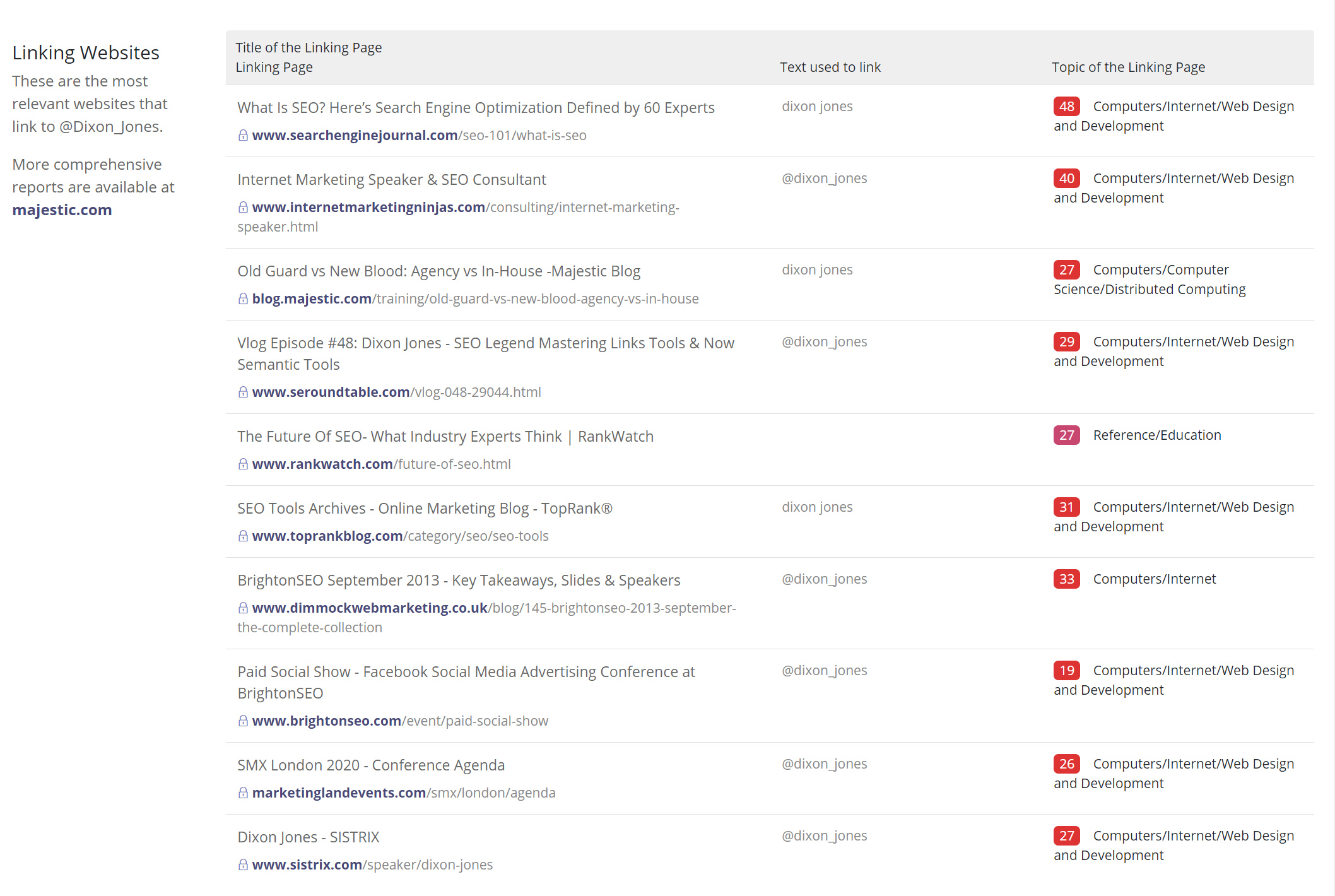This screenshot has height=896, width=1335.
Task: Click 'Title of the Linking Page' header
Action: 309,47
